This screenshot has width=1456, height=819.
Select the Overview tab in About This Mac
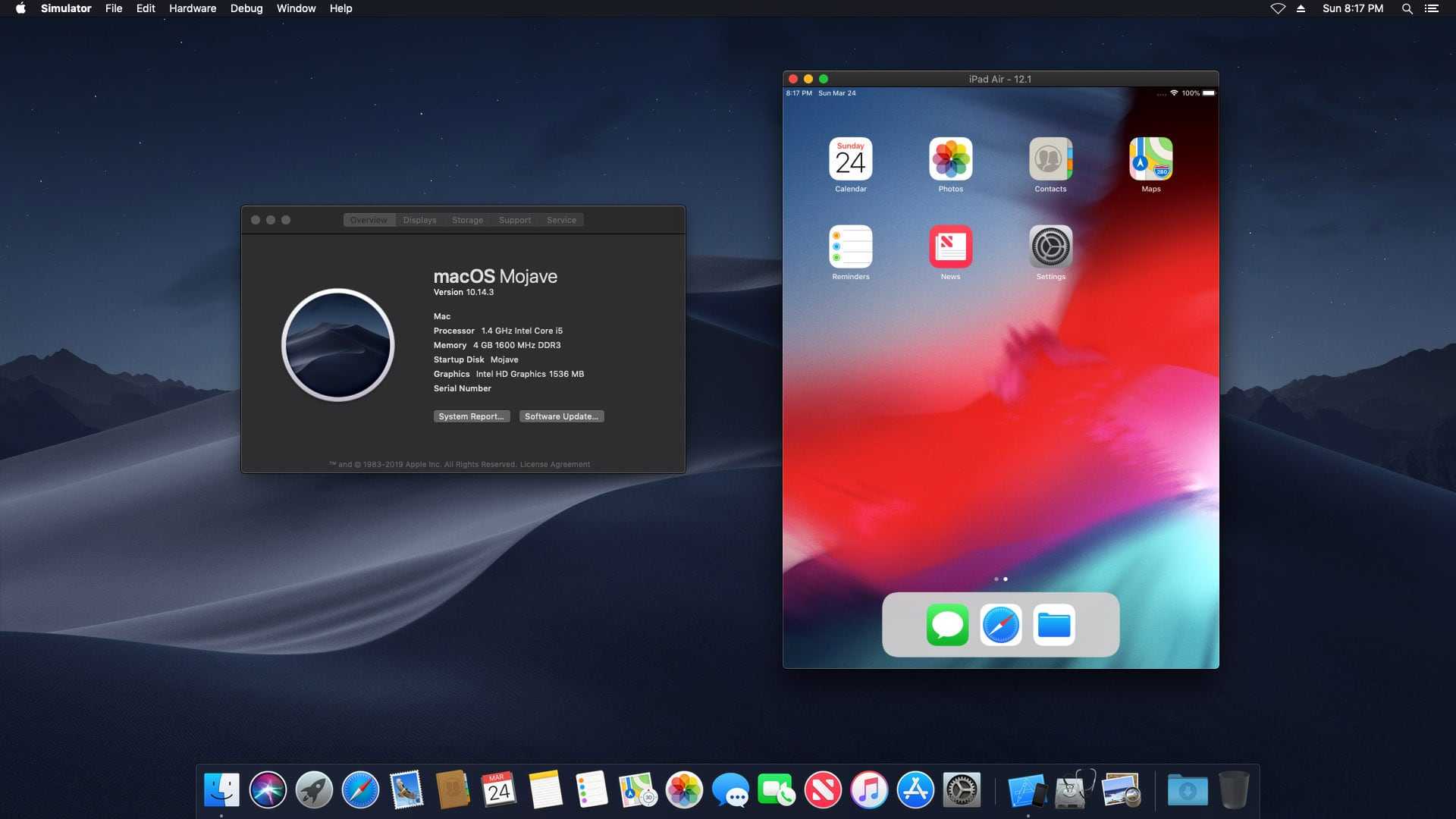(369, 220)
